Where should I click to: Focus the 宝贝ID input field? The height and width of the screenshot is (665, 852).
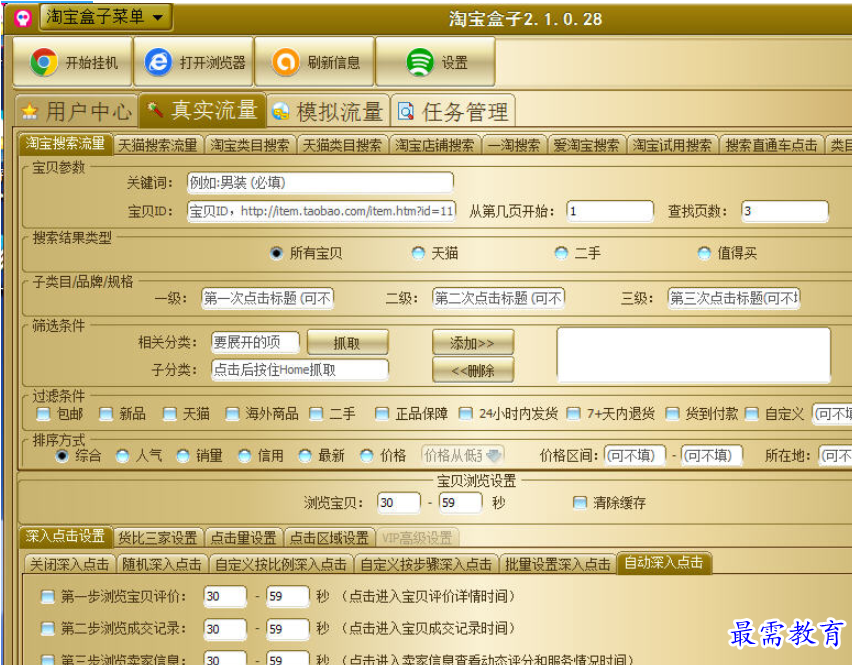tap(321, 211)
